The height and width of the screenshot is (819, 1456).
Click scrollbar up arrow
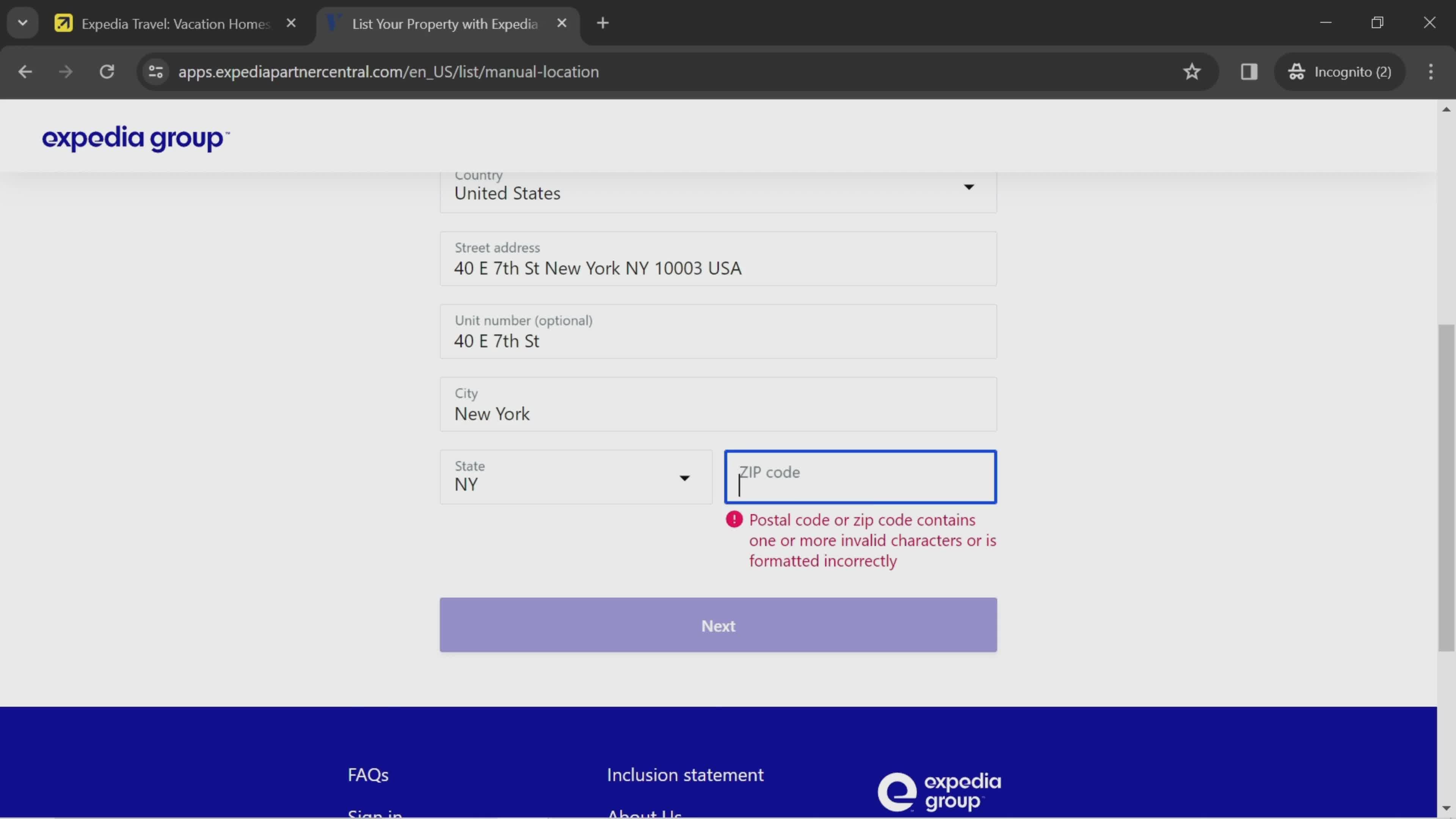(x=1446, y=109)
